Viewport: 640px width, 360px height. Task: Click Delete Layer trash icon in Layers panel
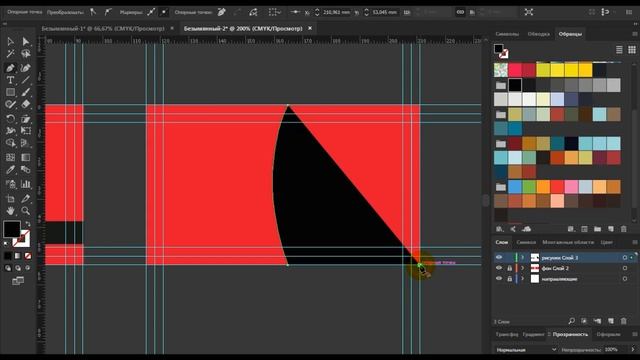tap(624, 321)
